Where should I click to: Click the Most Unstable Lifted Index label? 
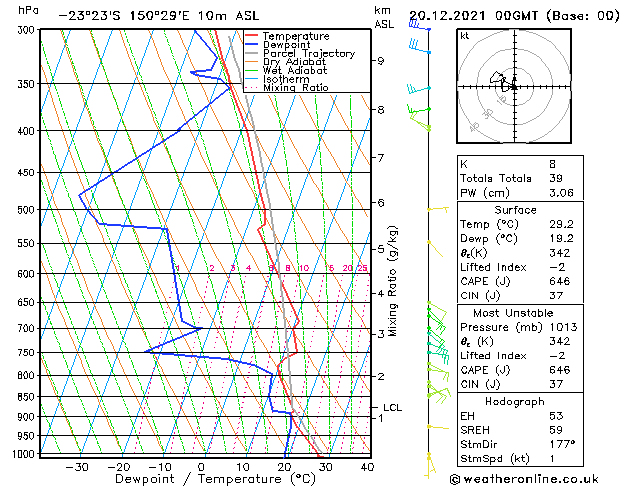point(493,356)
